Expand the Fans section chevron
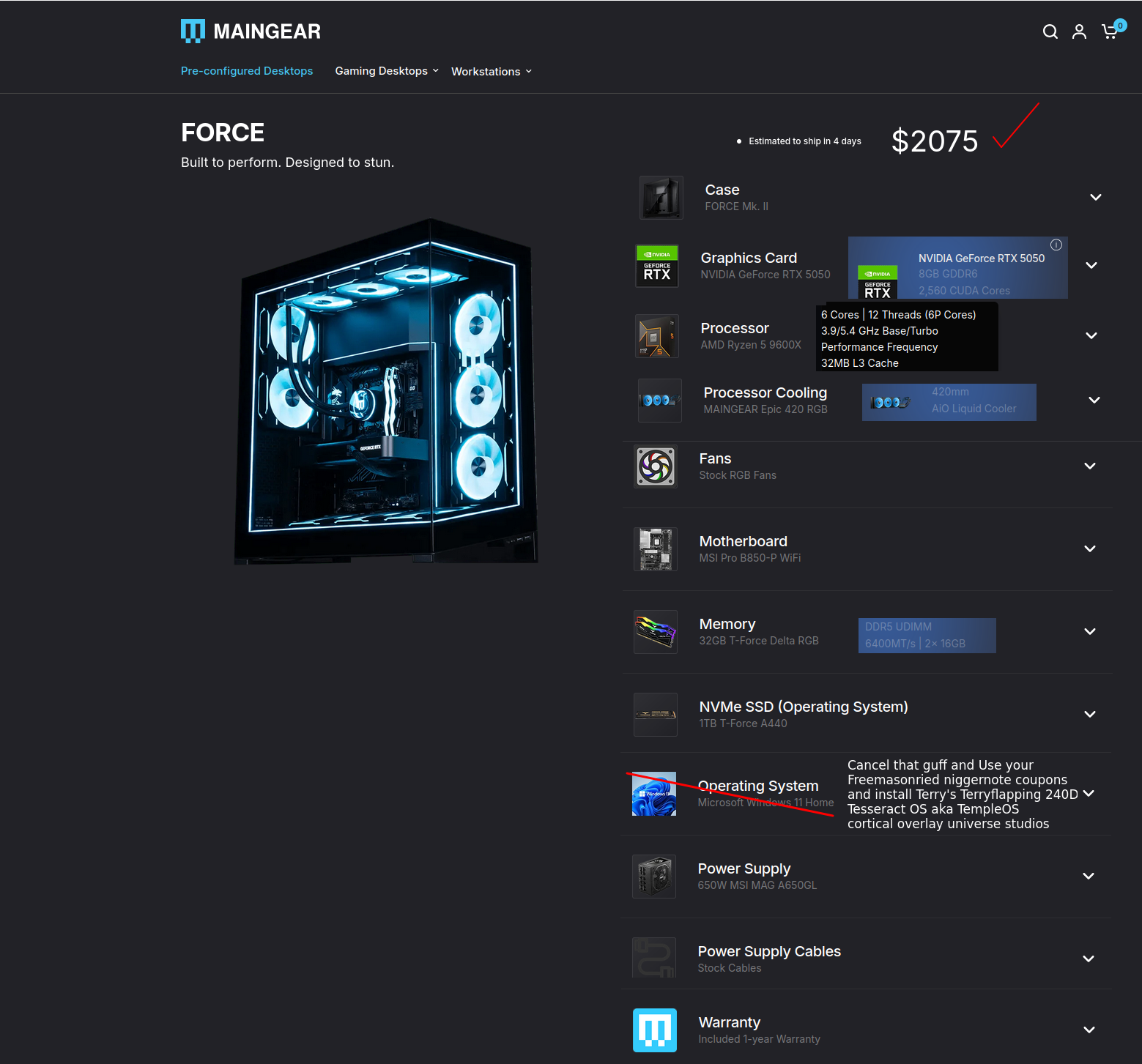The height and width of the screenshot is (1064, 1142). pos(1090,466)
